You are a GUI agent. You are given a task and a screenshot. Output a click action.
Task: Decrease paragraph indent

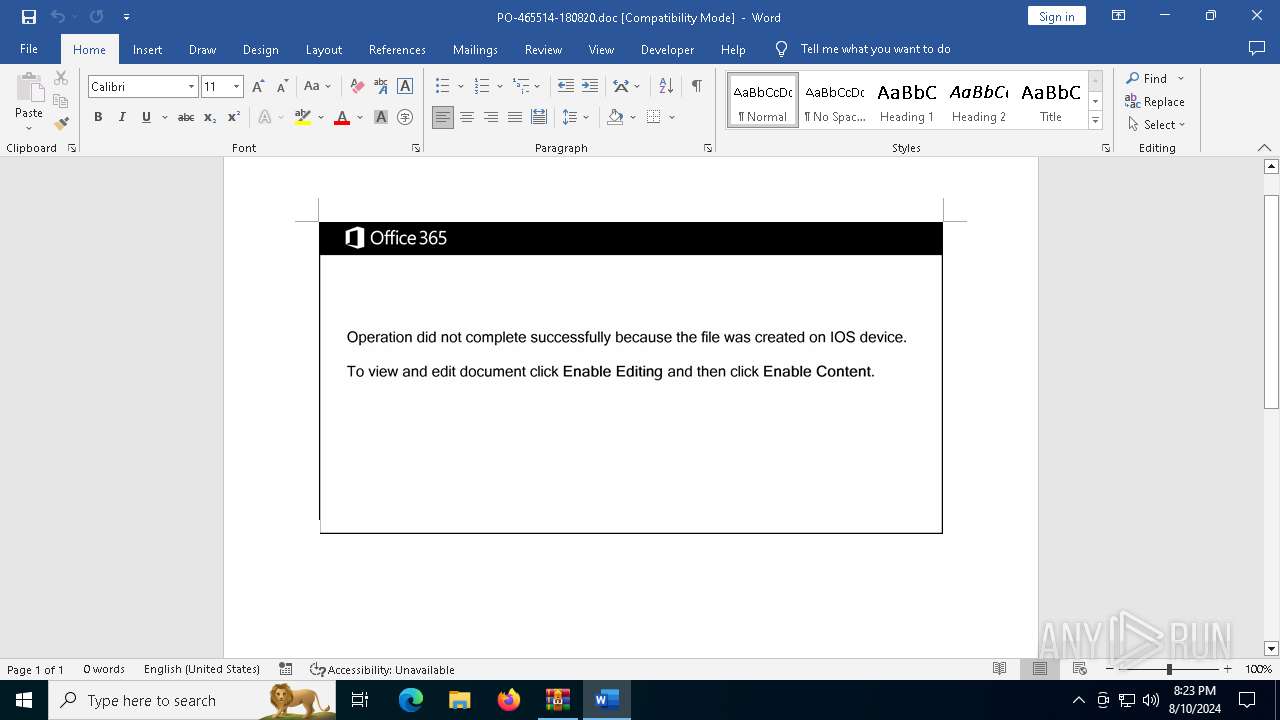point(566,86)
